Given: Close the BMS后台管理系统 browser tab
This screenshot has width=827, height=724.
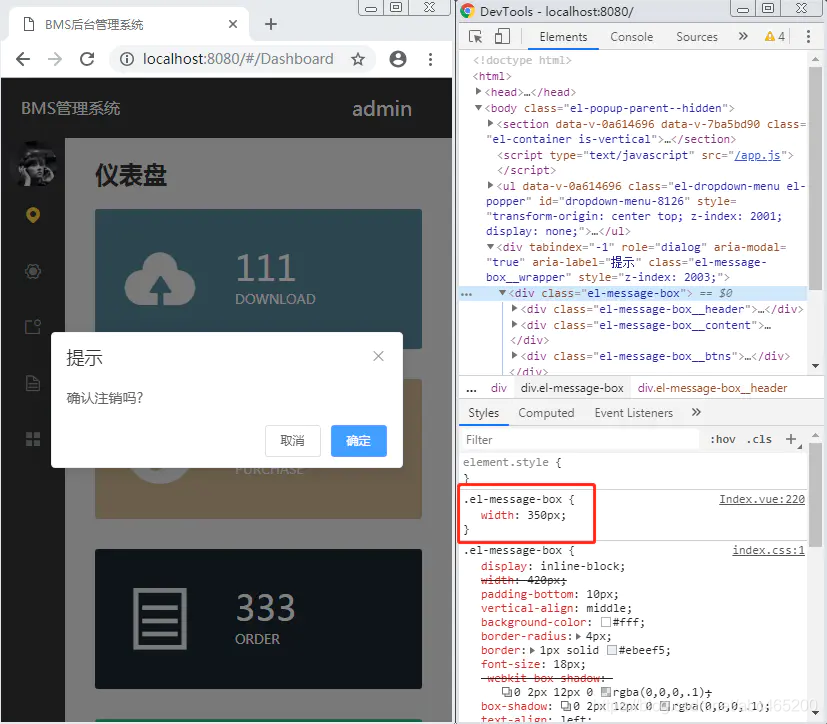Looking at the screenshot, I should 233,24.
